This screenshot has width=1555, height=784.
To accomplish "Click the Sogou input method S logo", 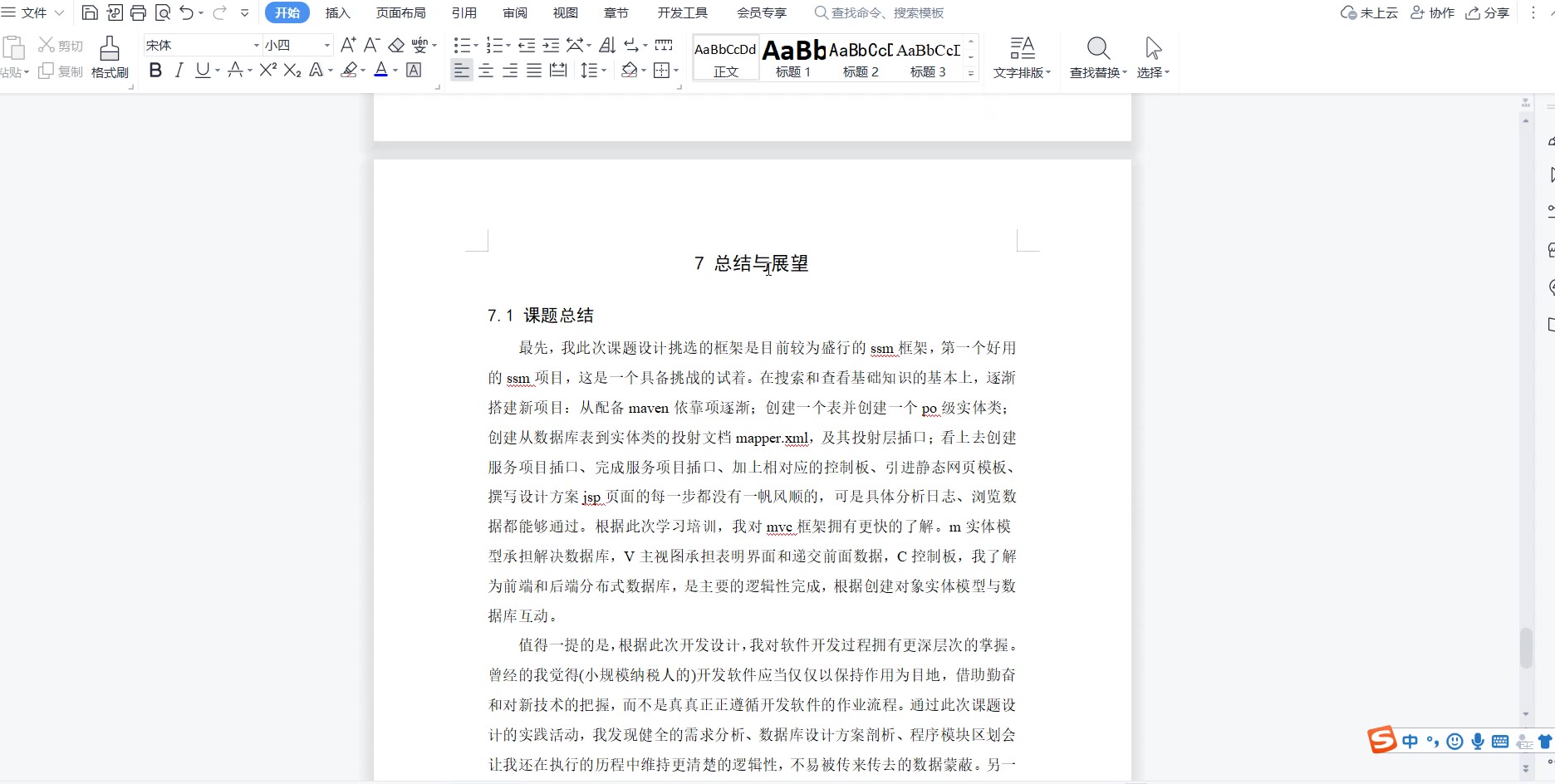I will click(1382, 738).
